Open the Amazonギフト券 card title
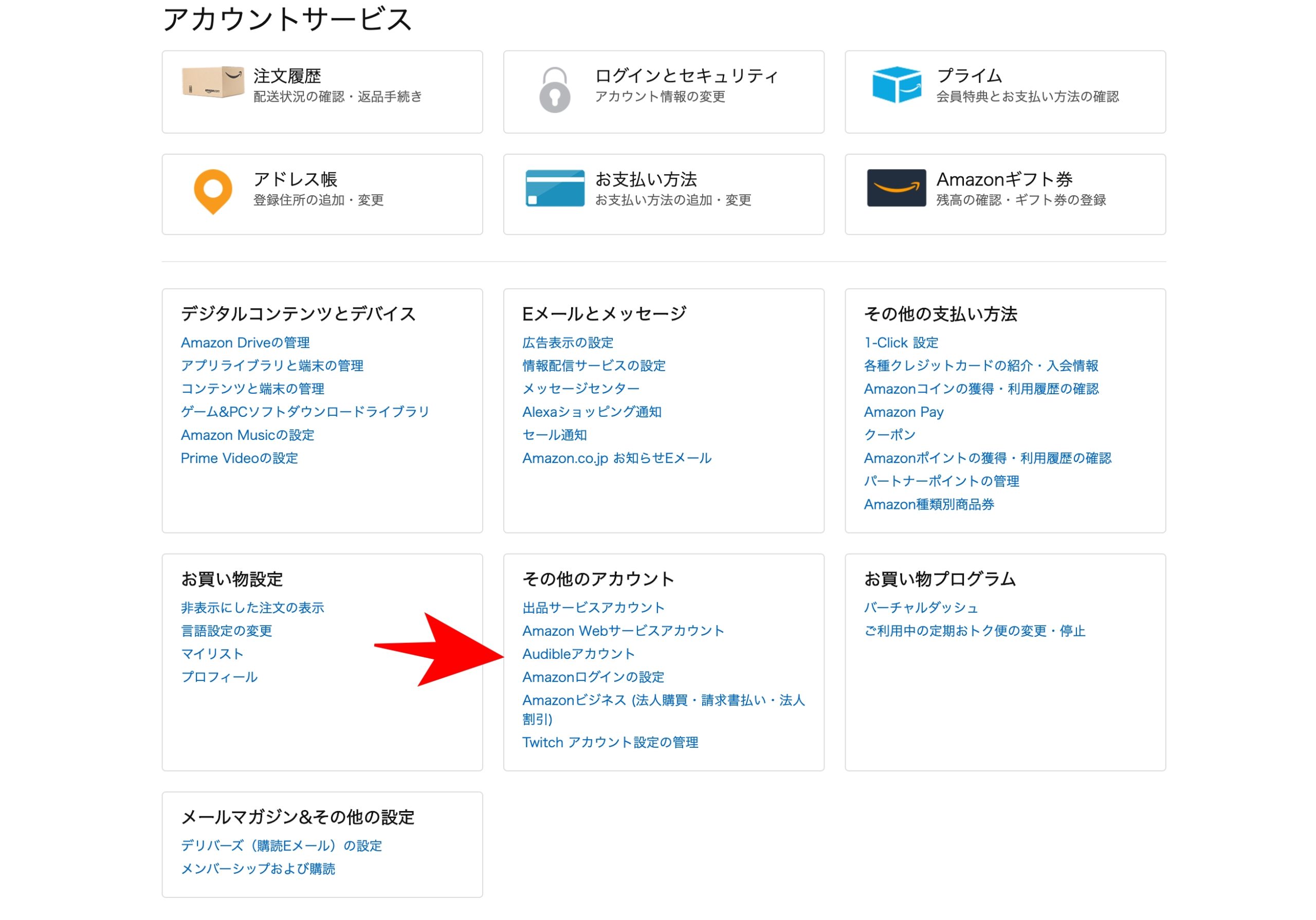 tap(1004, 179)
